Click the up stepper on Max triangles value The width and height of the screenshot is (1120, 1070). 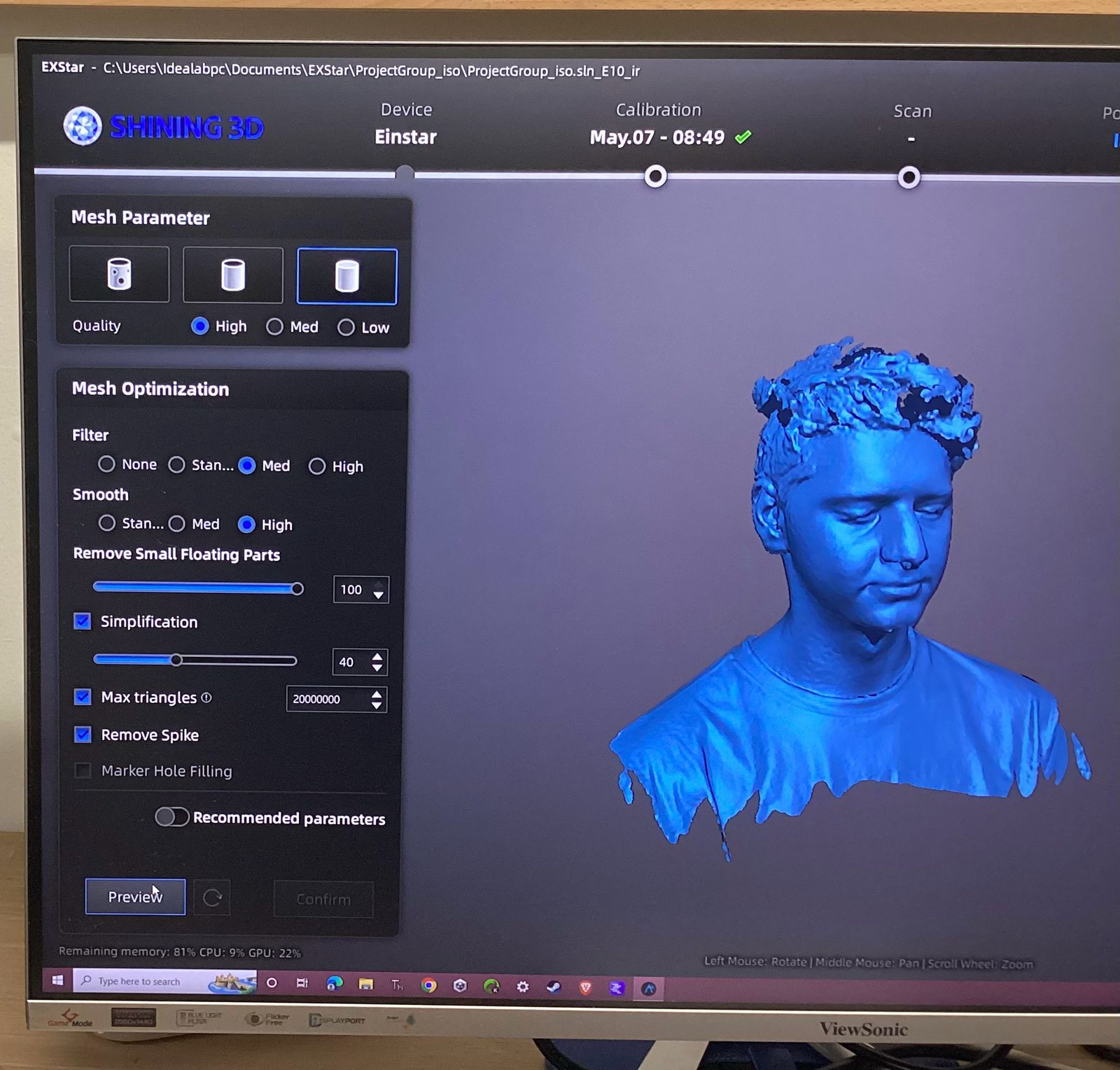[x=376, y=694]
